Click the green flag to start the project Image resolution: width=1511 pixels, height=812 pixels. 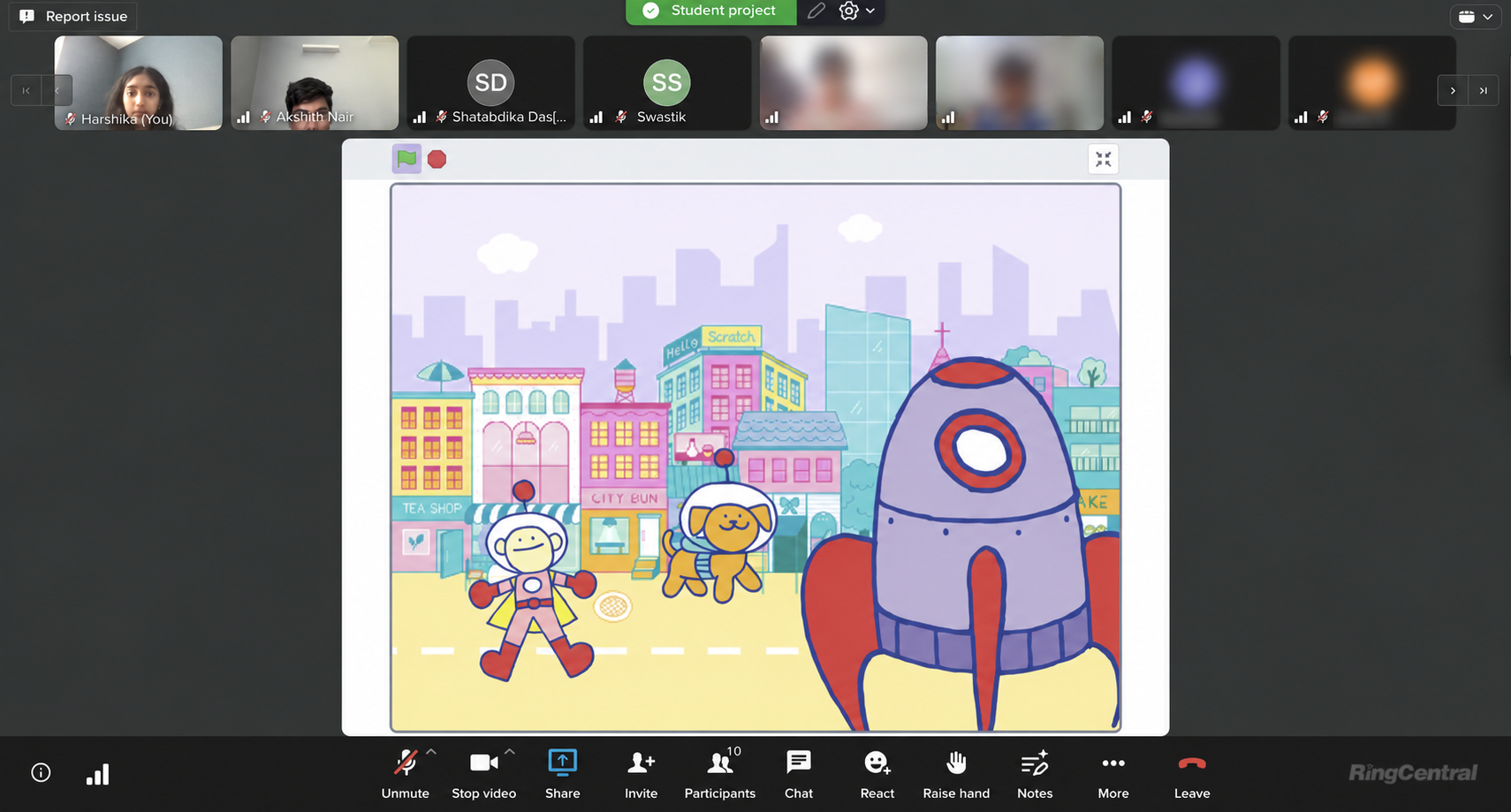406,159
